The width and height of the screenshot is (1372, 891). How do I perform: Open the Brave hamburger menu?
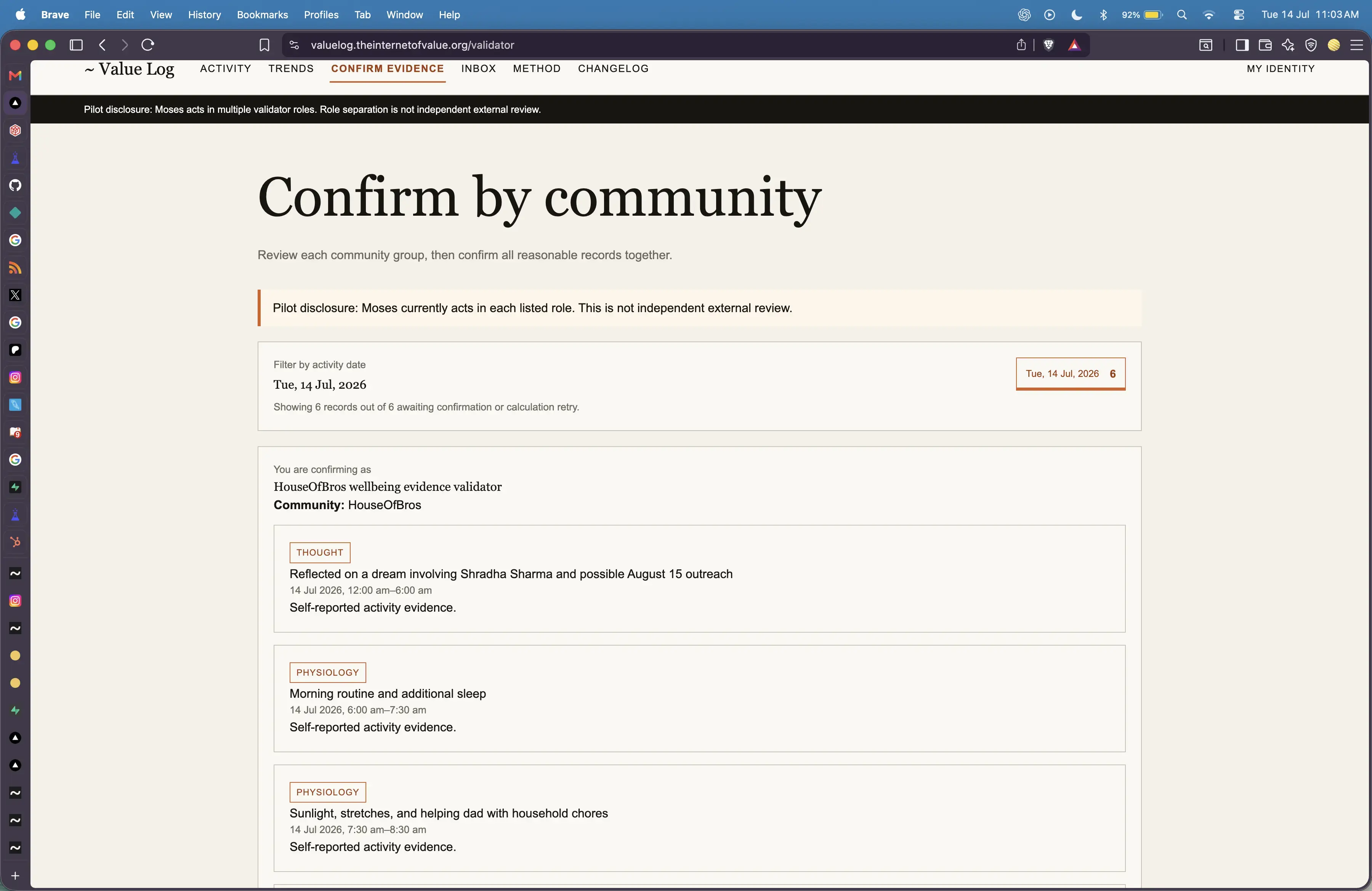click(1356, 45)
